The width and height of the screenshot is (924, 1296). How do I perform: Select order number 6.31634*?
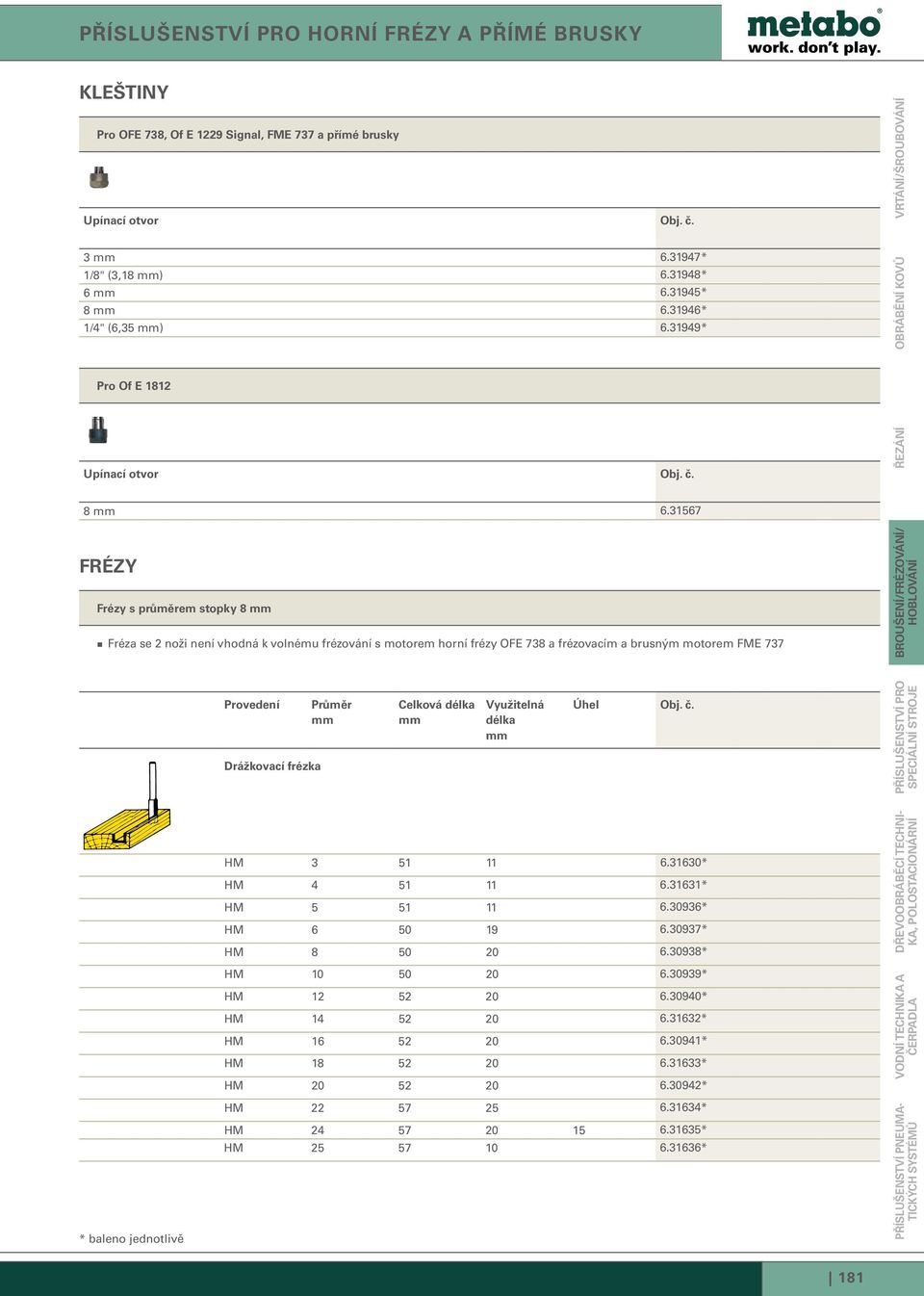[683, 1107]
